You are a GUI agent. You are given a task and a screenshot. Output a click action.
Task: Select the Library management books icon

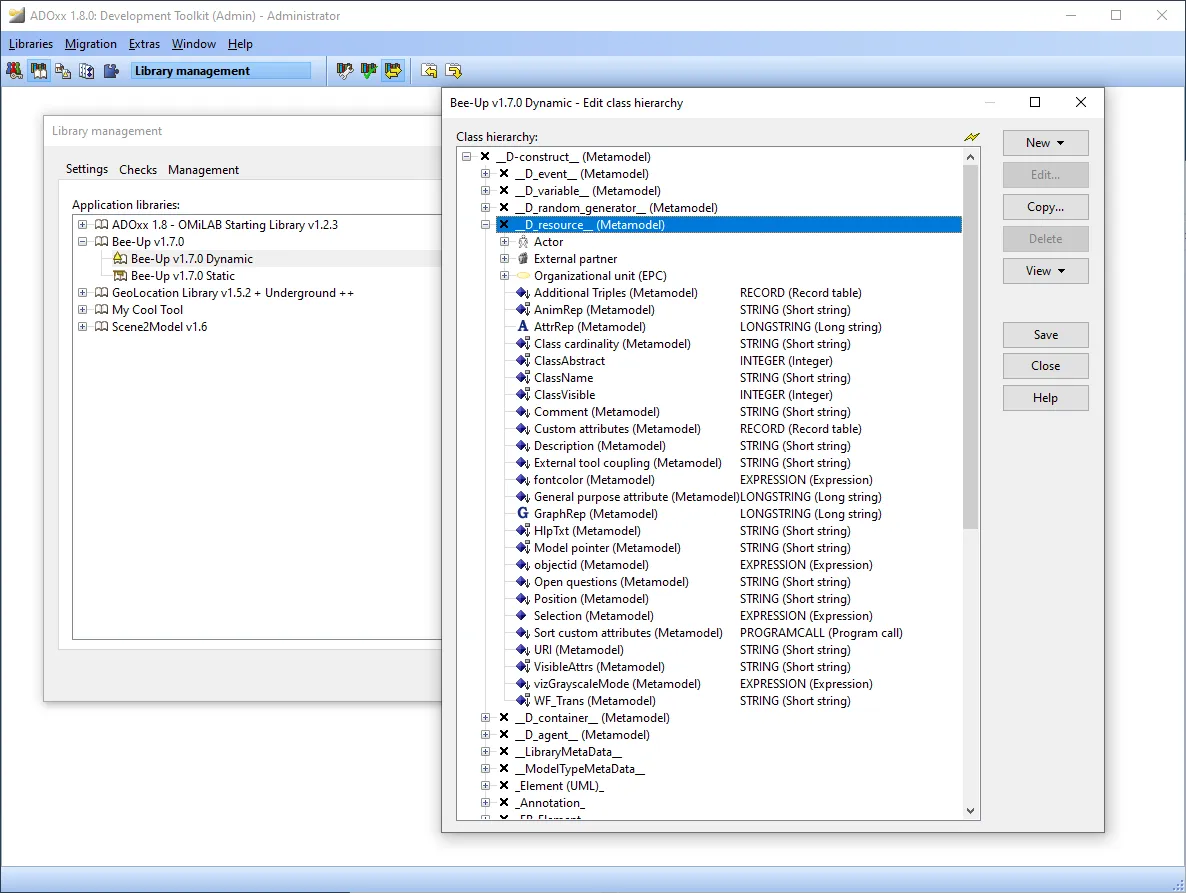pyautogui.click(x=39, y=71)
